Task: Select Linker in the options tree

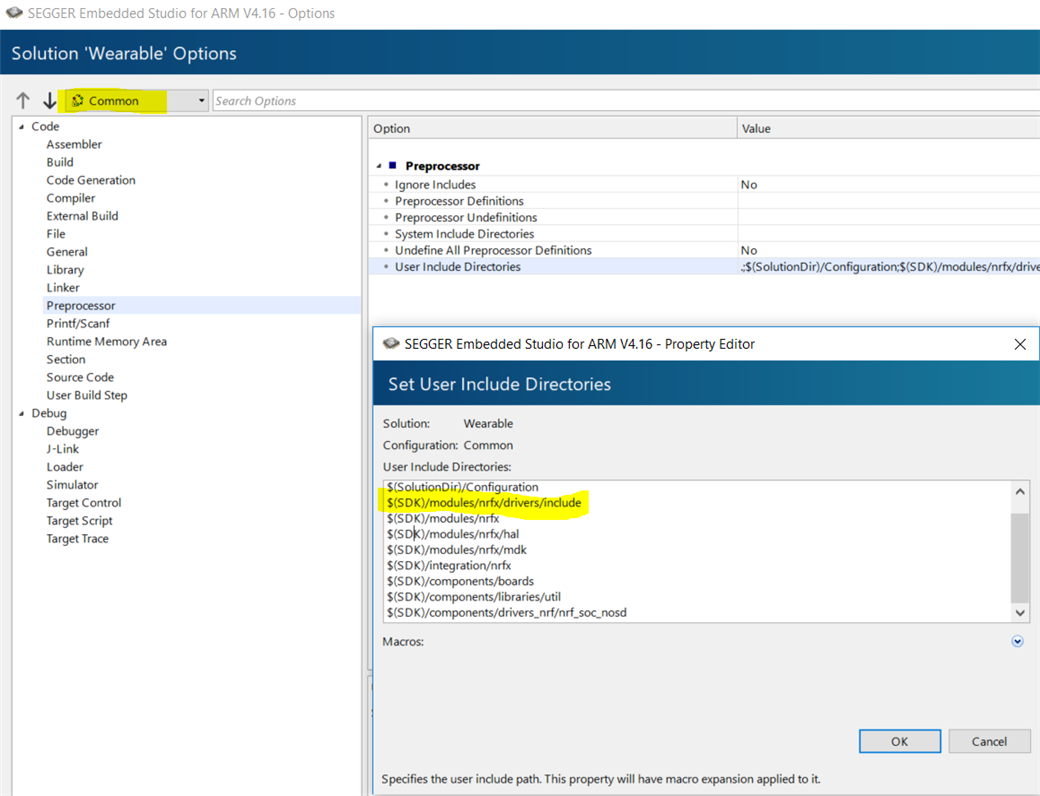Action: (x=63, y=288)
